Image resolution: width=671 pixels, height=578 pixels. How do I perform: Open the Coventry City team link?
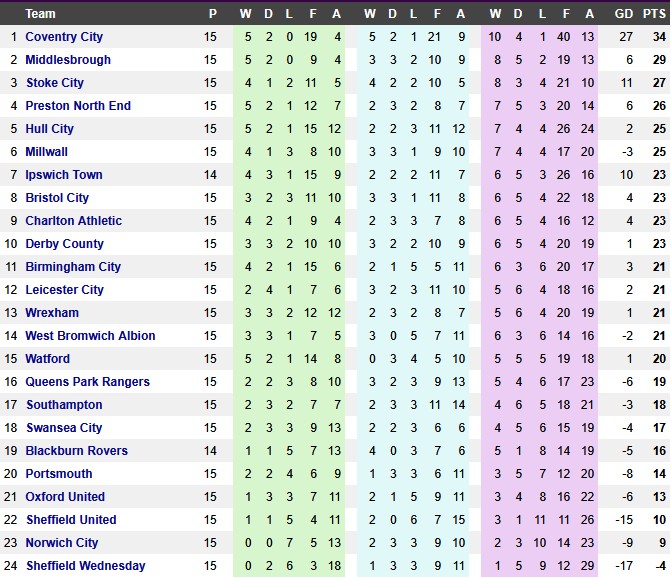tap(64, 37)
